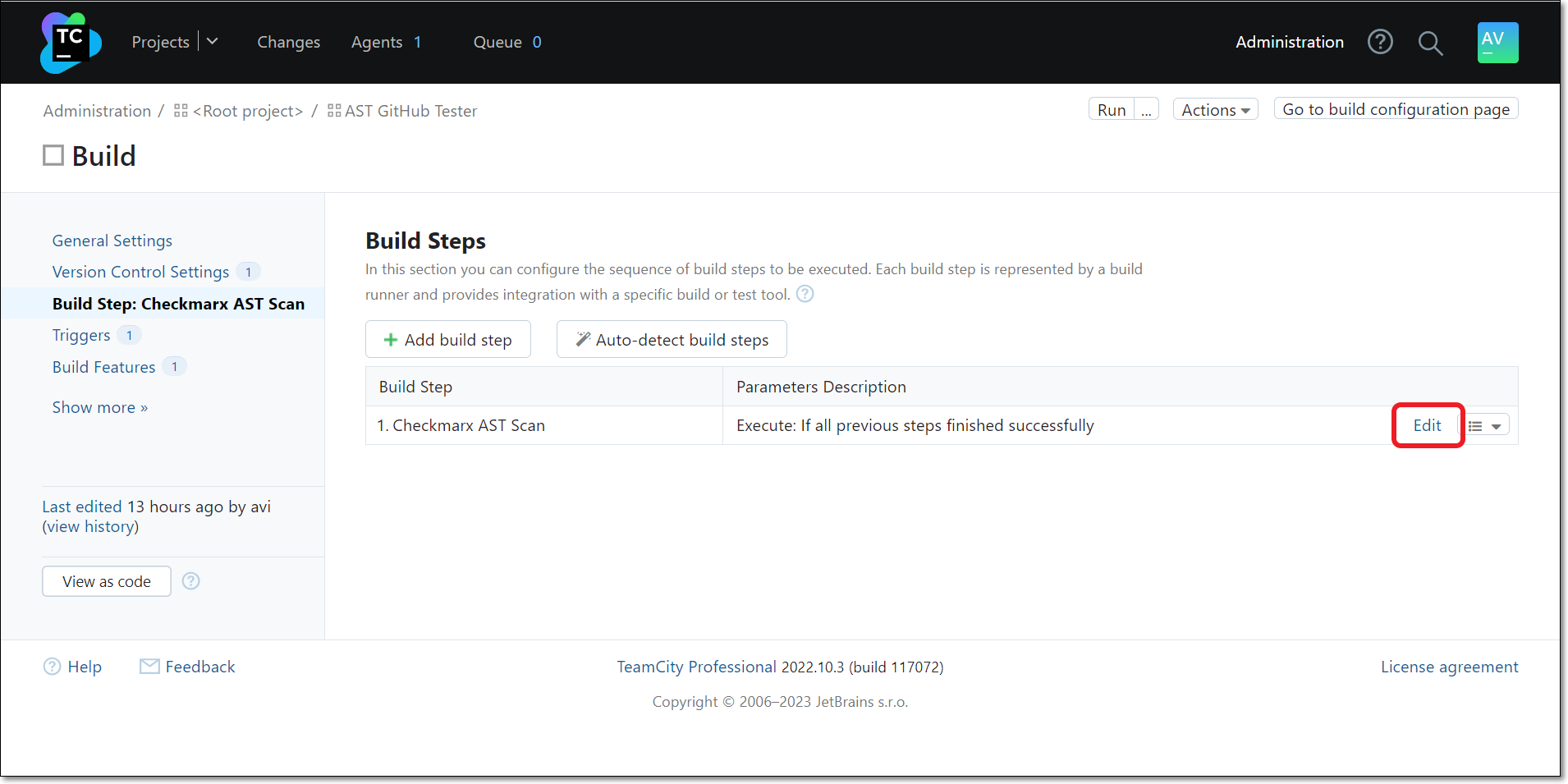Screen dimensions: 1568x784
Task: Open the help question mark icon in header
Action: pyautogui.click(x=1380, y=42)
